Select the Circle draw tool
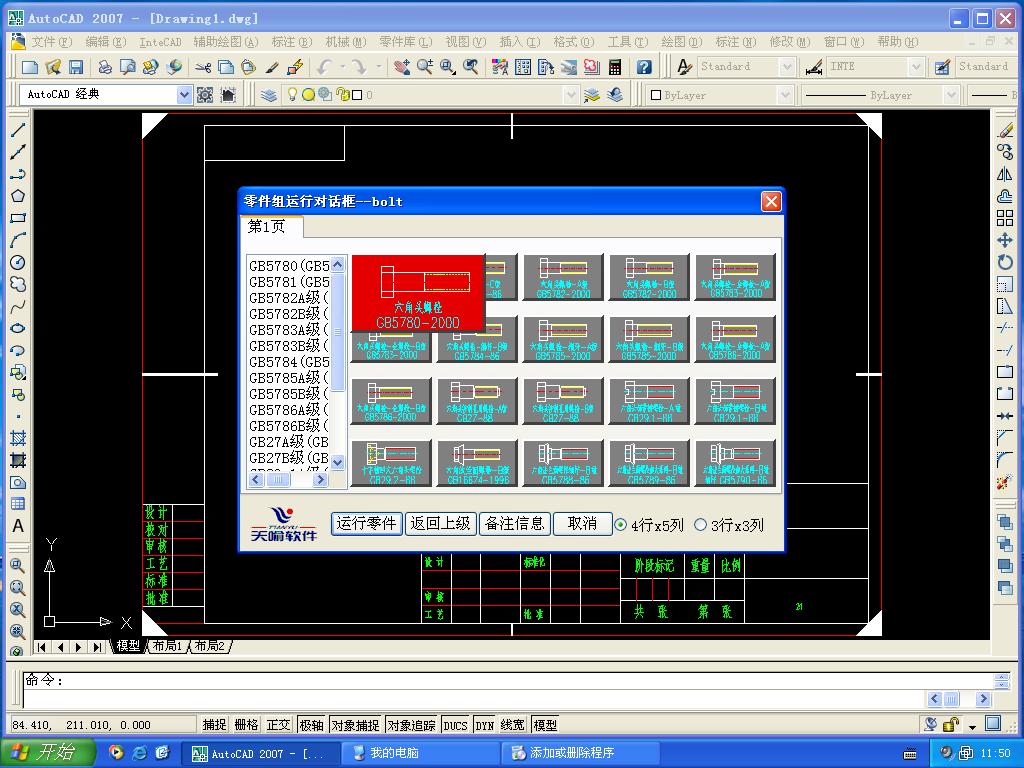This screenshot has width=1024, height=768. tap(18, 262)
